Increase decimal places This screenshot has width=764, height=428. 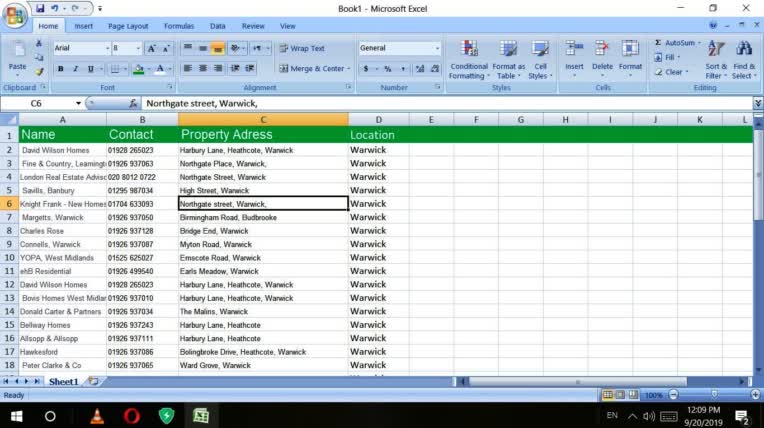420,69
